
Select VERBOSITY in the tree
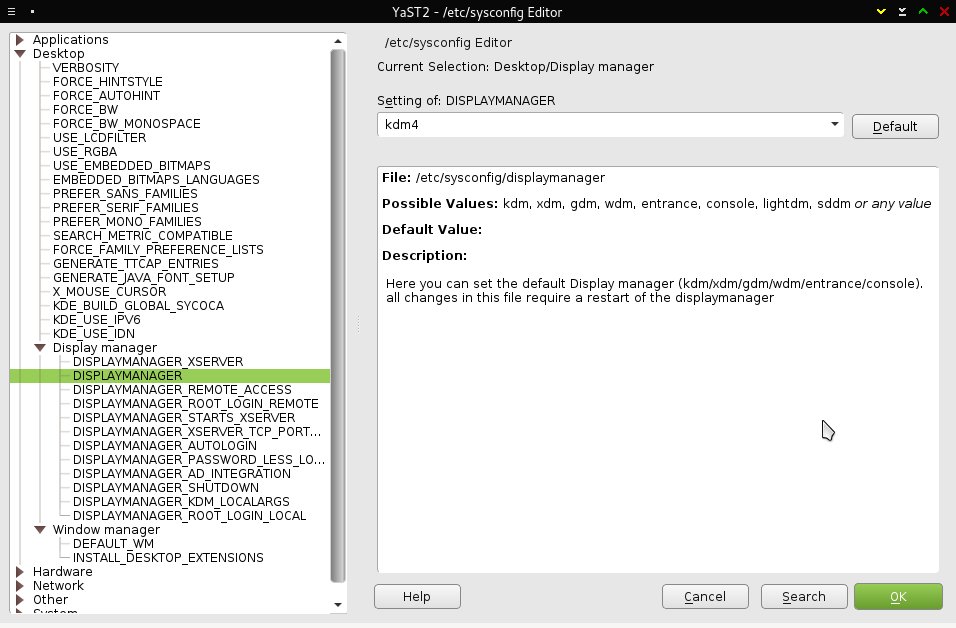click(86, 68)
